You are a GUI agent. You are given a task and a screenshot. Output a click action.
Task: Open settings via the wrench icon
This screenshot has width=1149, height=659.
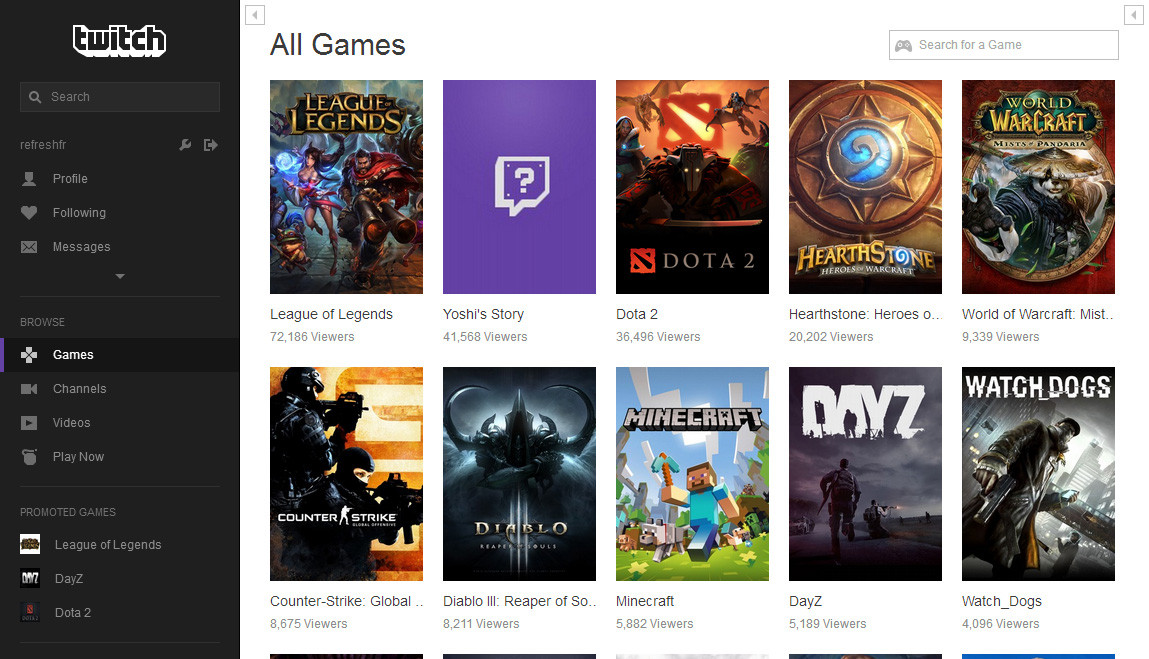click(x=185, y=145)
